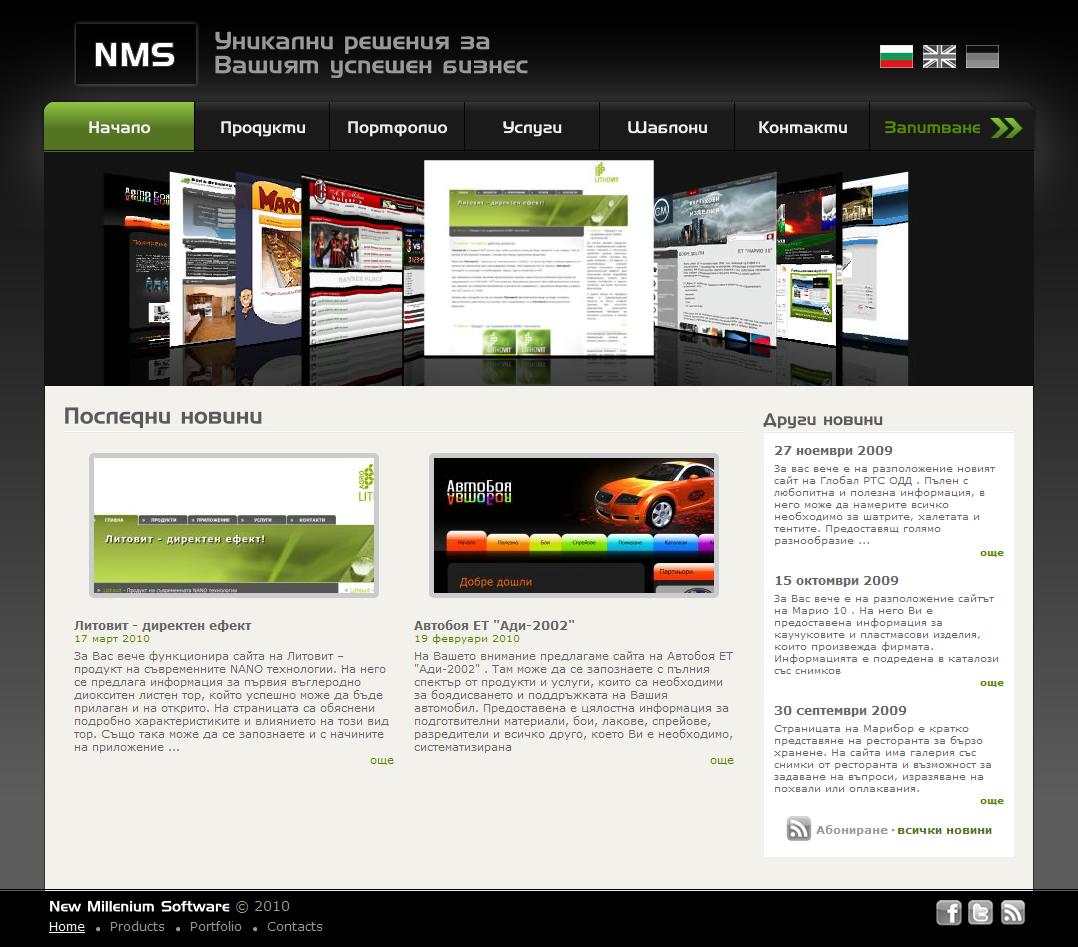
Task: Open the Facebook icon in the footer
Action: (x=948, y=912)
